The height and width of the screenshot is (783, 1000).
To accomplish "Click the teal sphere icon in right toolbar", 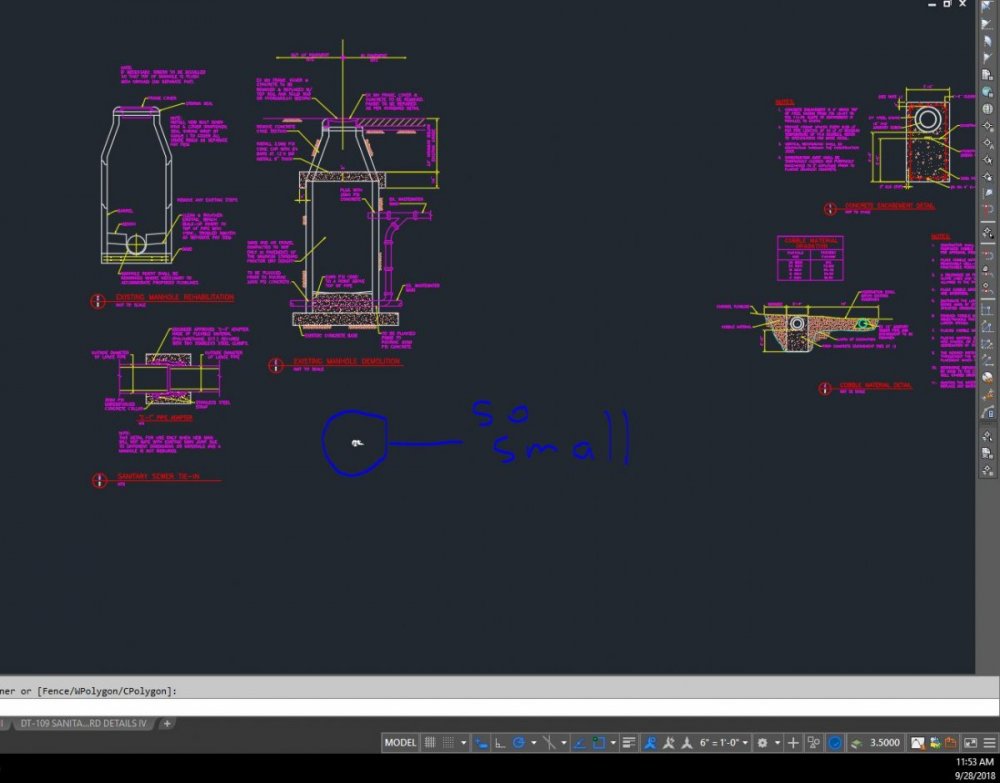I will click(x=987, y=92).
